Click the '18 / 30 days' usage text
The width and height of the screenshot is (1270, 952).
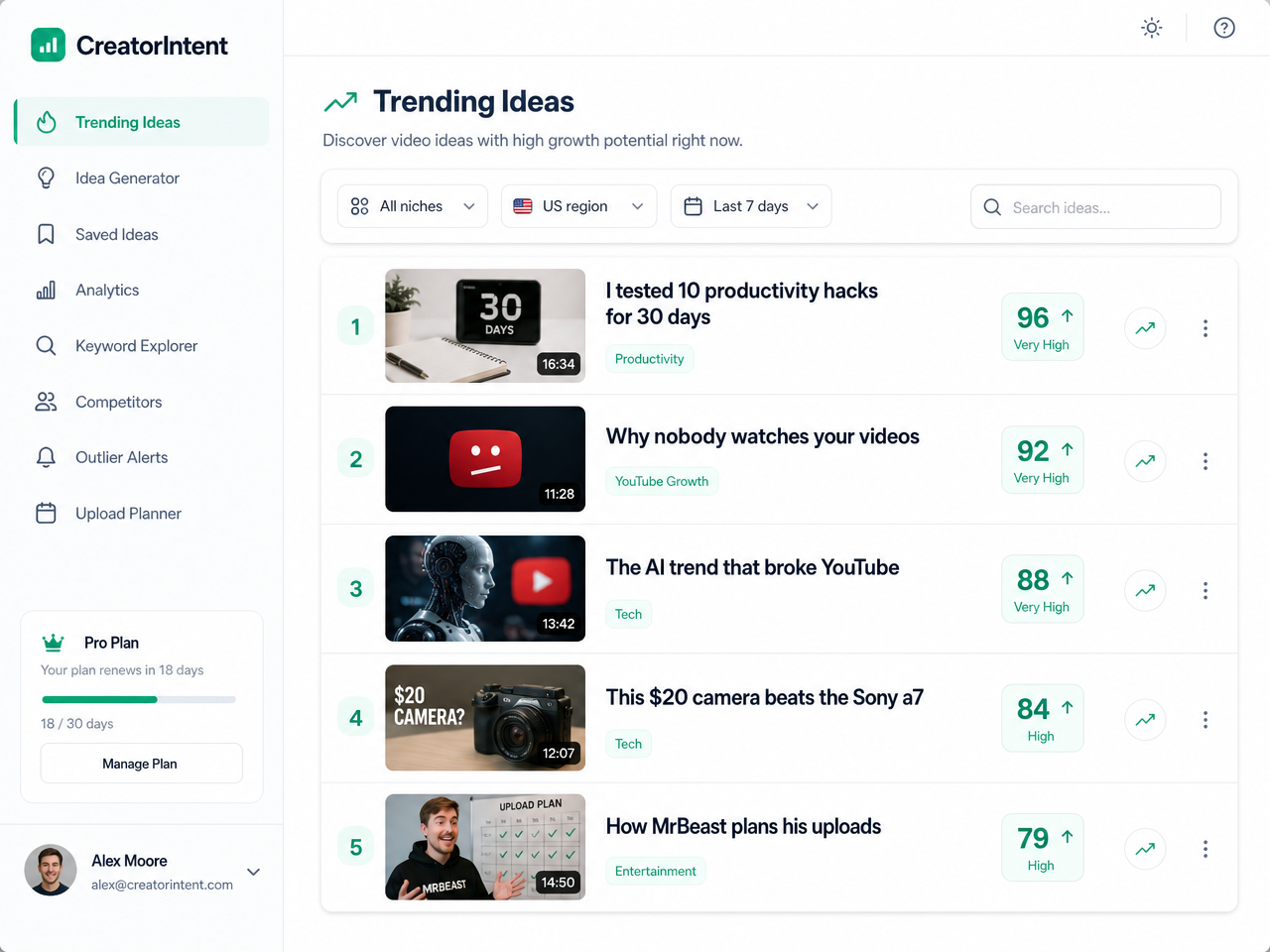77,724
